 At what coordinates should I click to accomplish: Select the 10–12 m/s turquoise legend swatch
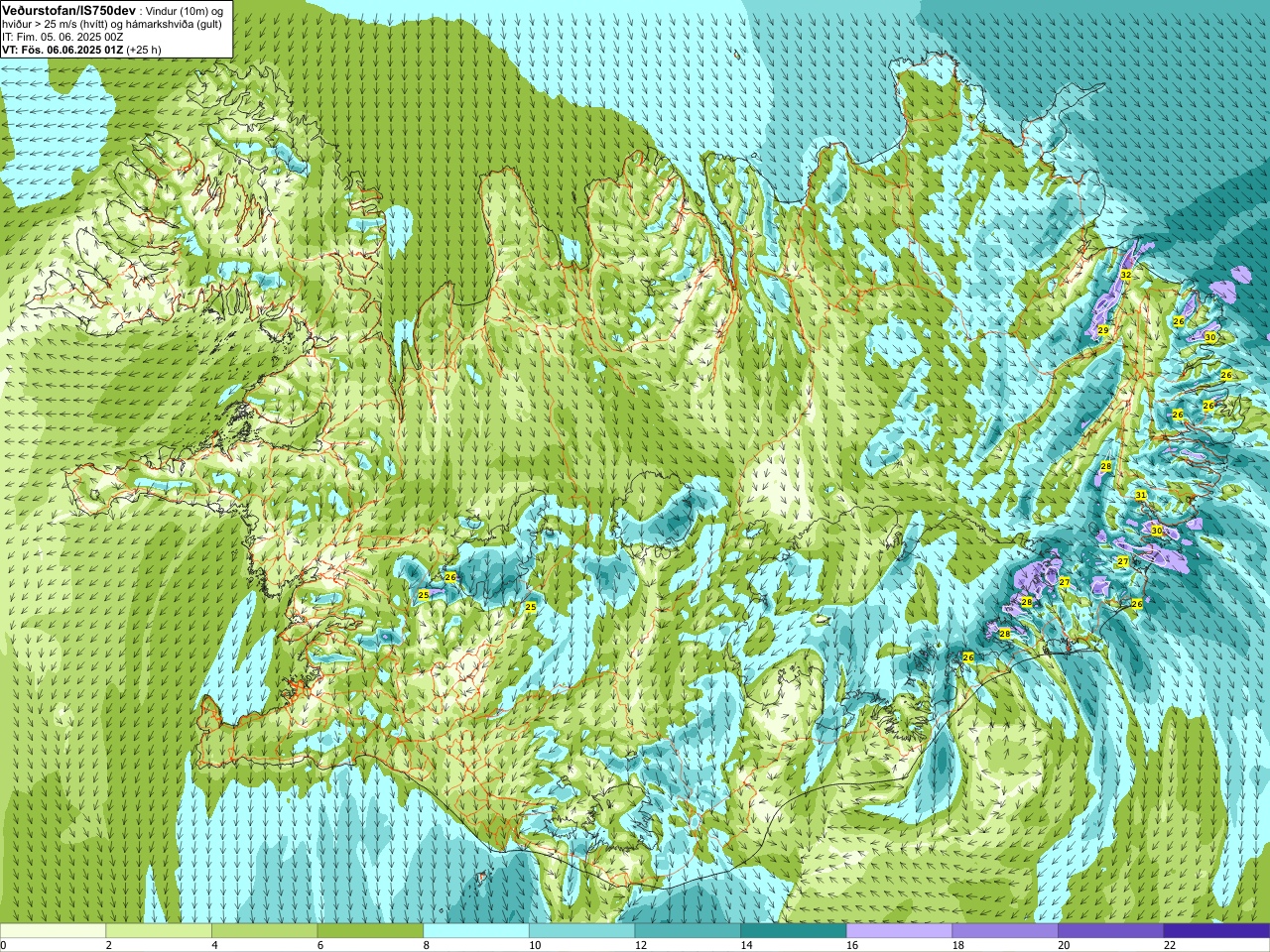point(581,931)
